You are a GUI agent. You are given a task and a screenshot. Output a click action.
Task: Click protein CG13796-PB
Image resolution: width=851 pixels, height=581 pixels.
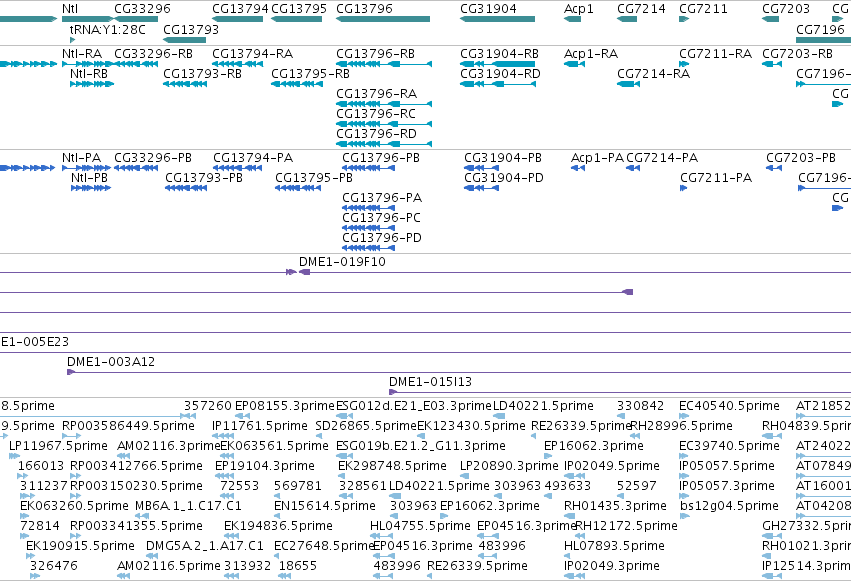coord(368,168)
